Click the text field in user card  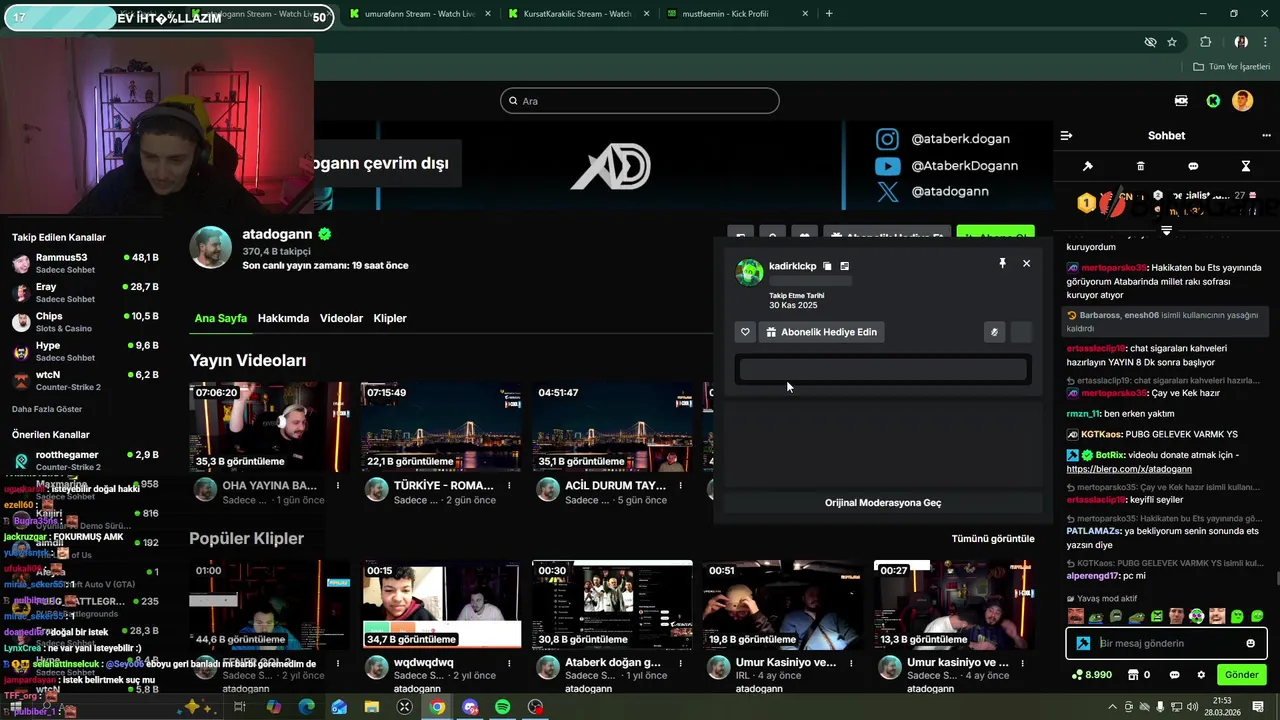coord(883,370)
